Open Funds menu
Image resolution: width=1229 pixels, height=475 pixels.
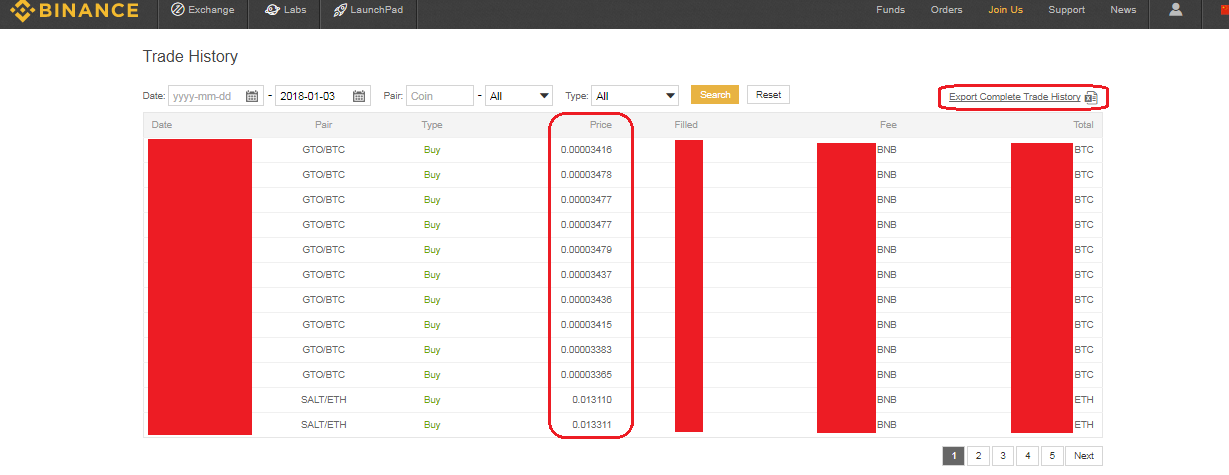click(x=890, y=10)
